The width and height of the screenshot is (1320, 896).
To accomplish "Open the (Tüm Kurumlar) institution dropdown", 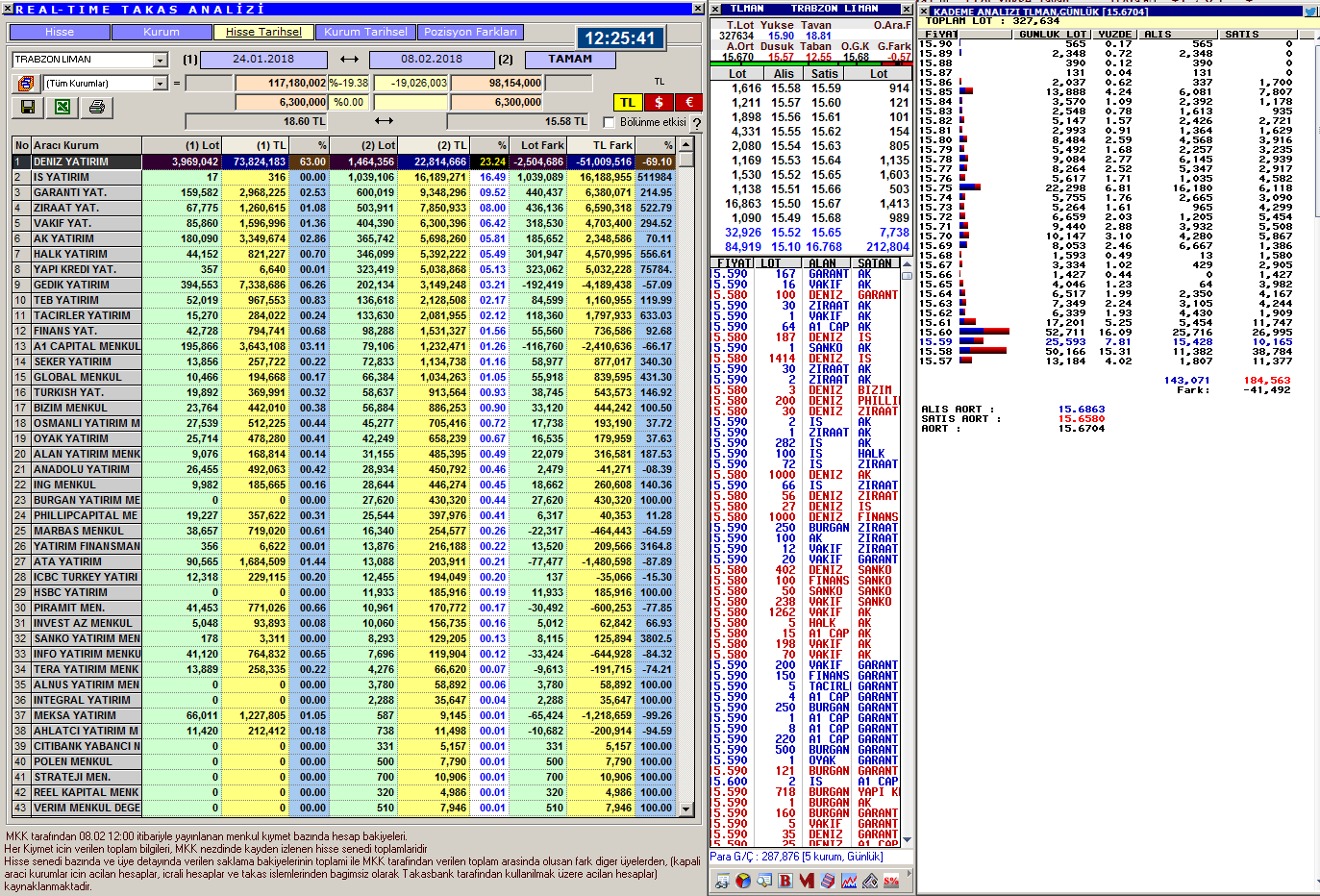I will pyautogui.click(x=160, y=84).
